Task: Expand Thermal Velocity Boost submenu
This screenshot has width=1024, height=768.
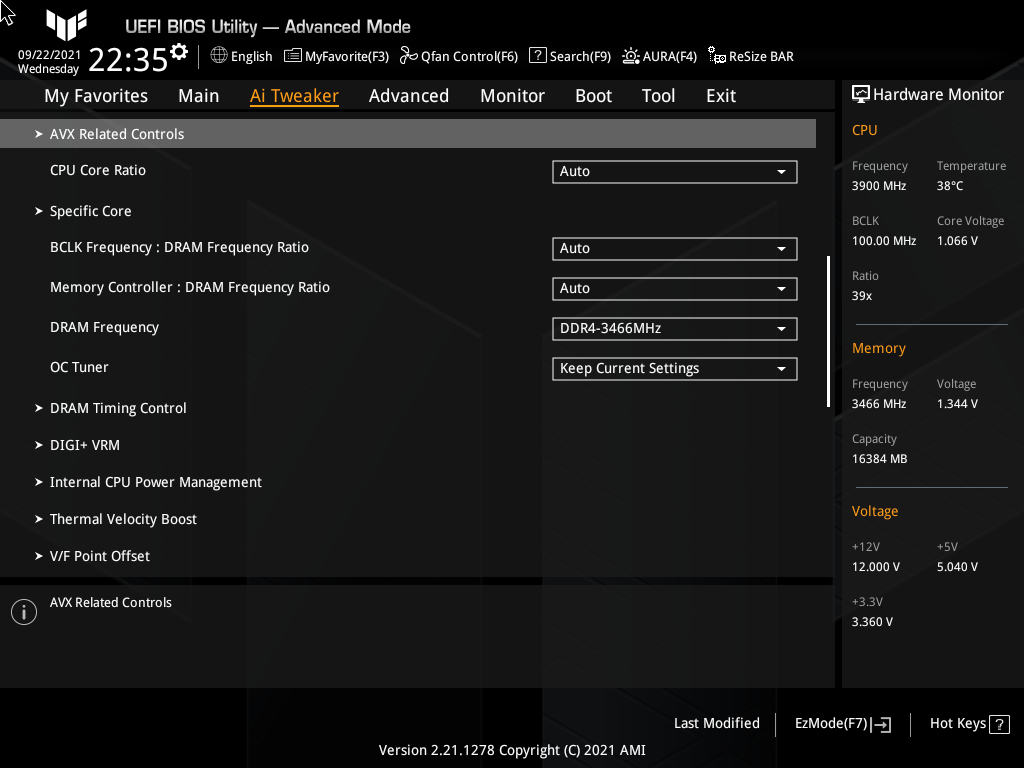Action: [x=123, y=519]
